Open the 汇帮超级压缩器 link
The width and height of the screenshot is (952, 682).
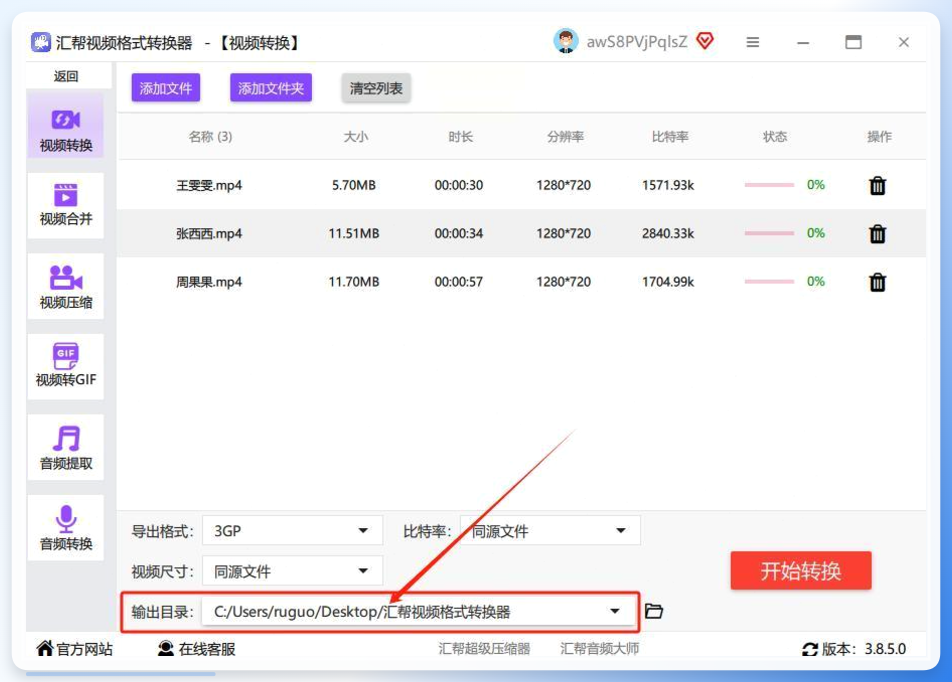484,649
